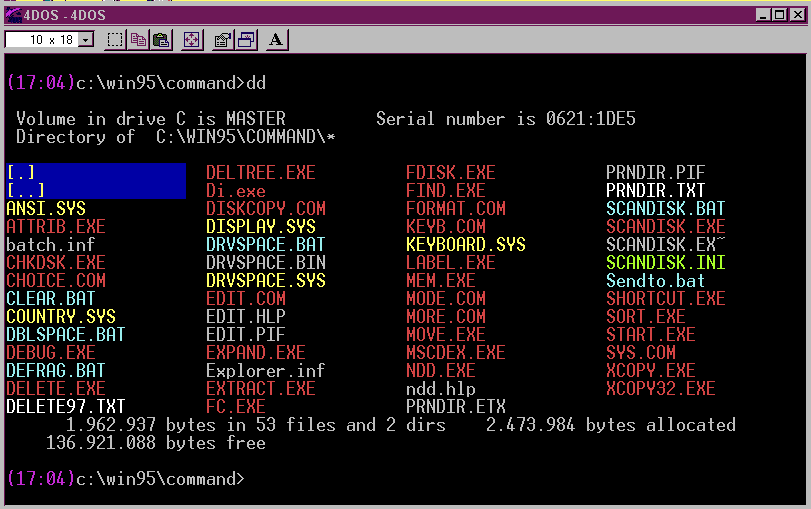This screenshot has height=509, width=811.
Task: Click ANSI.SYS in the file listing
Action: tap(46, 208)
